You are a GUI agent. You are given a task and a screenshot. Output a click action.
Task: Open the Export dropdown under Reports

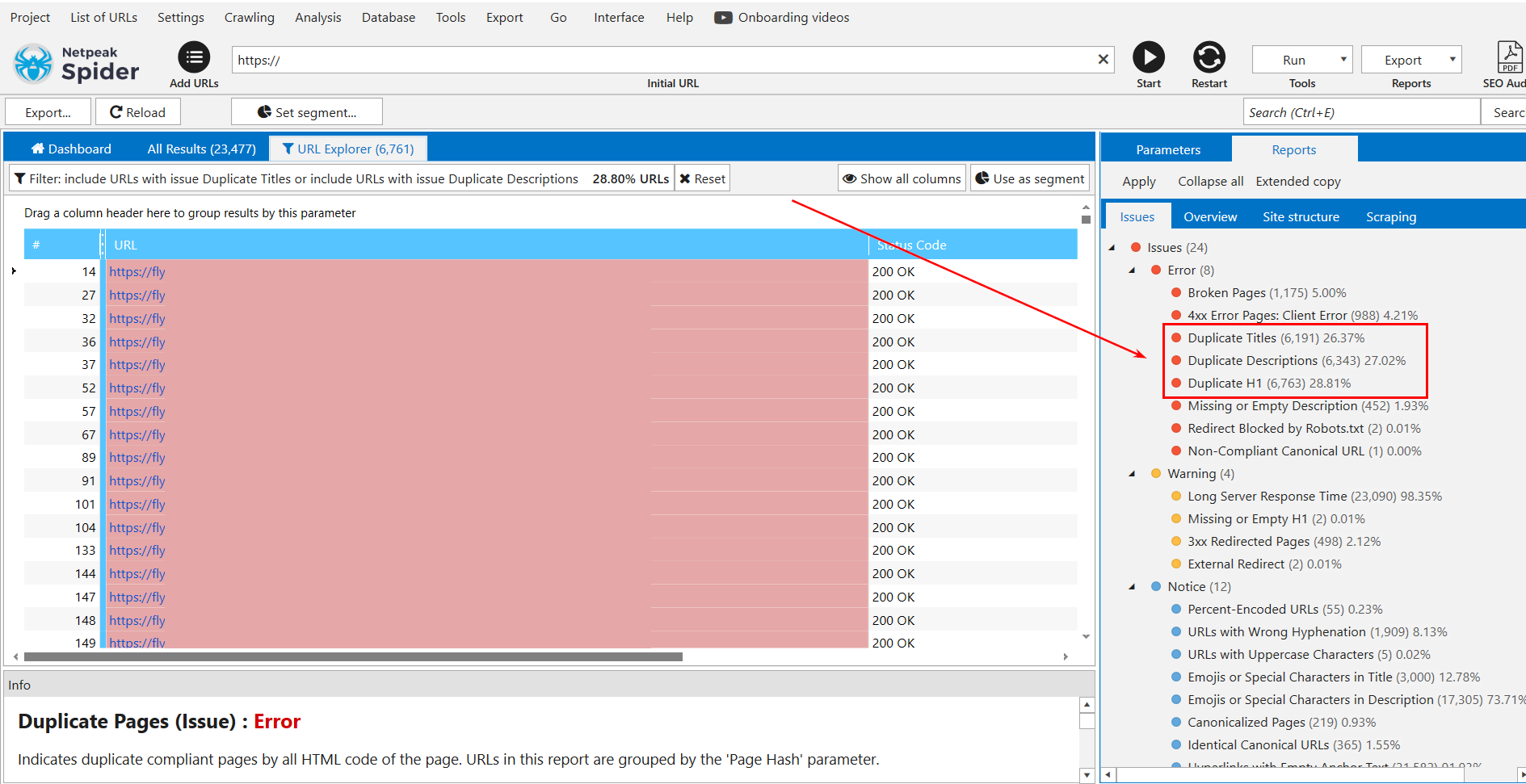(1452, 59)
